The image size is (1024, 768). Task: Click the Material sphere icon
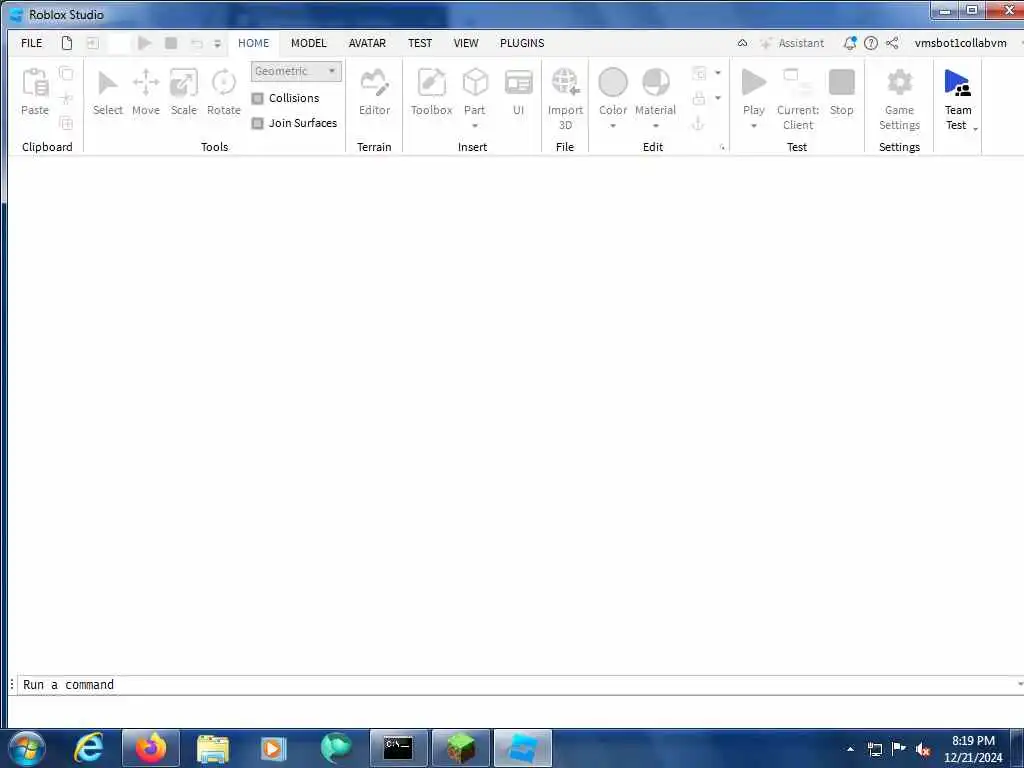click(x=655, y=83)
